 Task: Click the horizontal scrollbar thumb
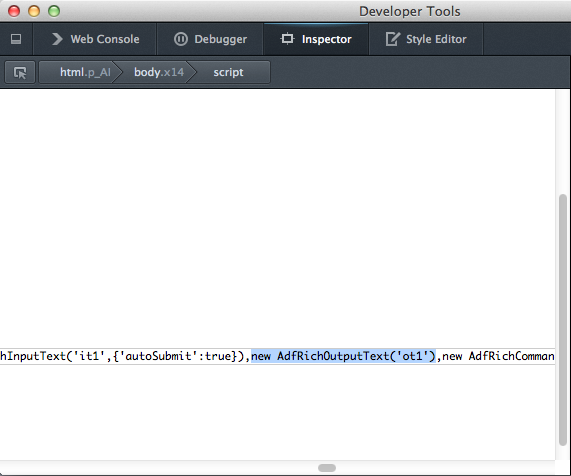point(327,468)
